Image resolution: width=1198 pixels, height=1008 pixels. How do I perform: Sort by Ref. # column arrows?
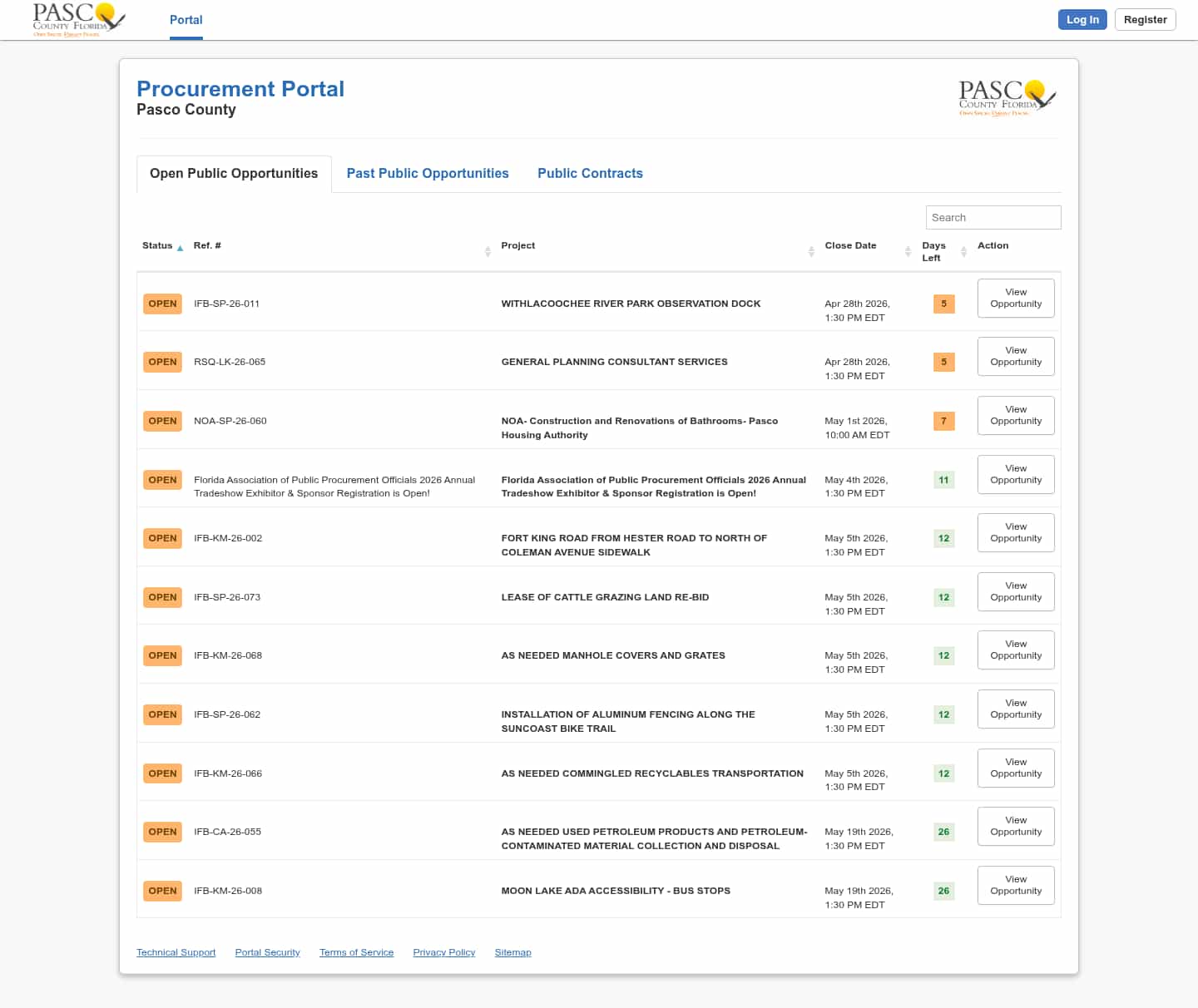pos(488,251)
